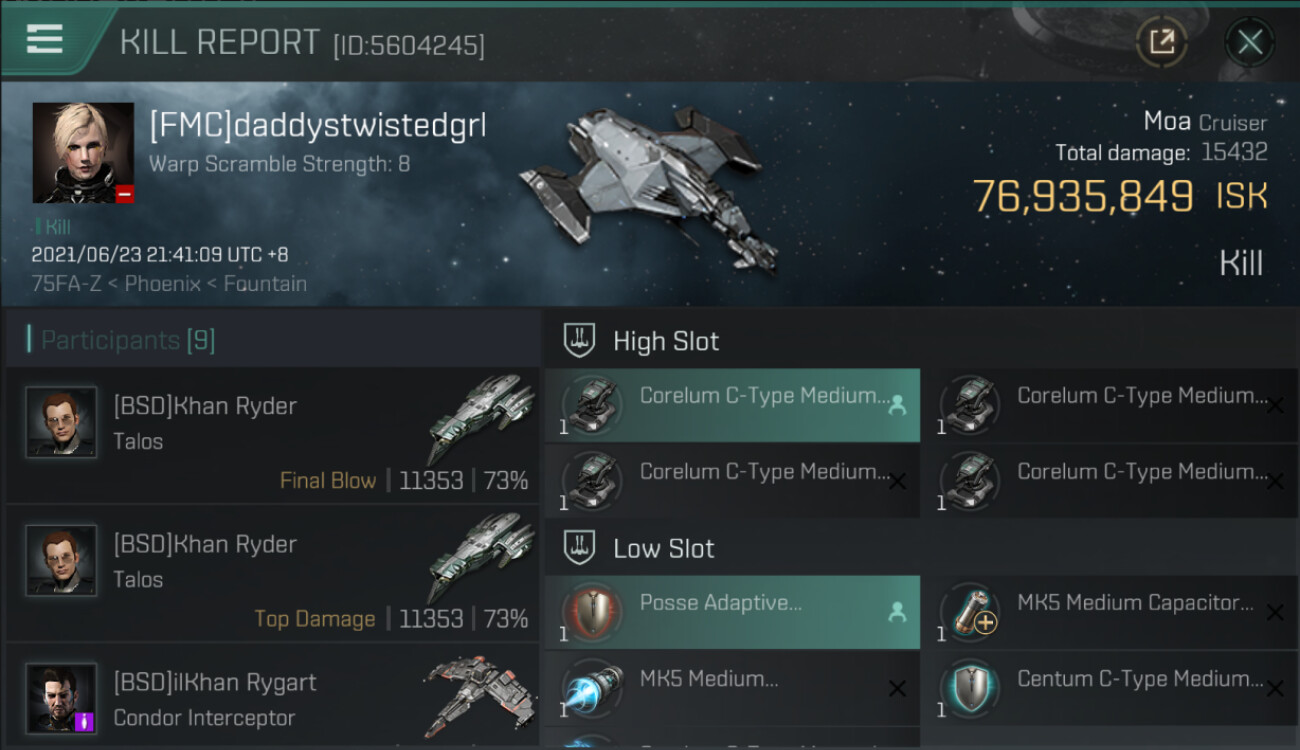1300x750 pixels.
Task: Open Khan Ryder Final Blow participant entry
Action: coord(272,435)
